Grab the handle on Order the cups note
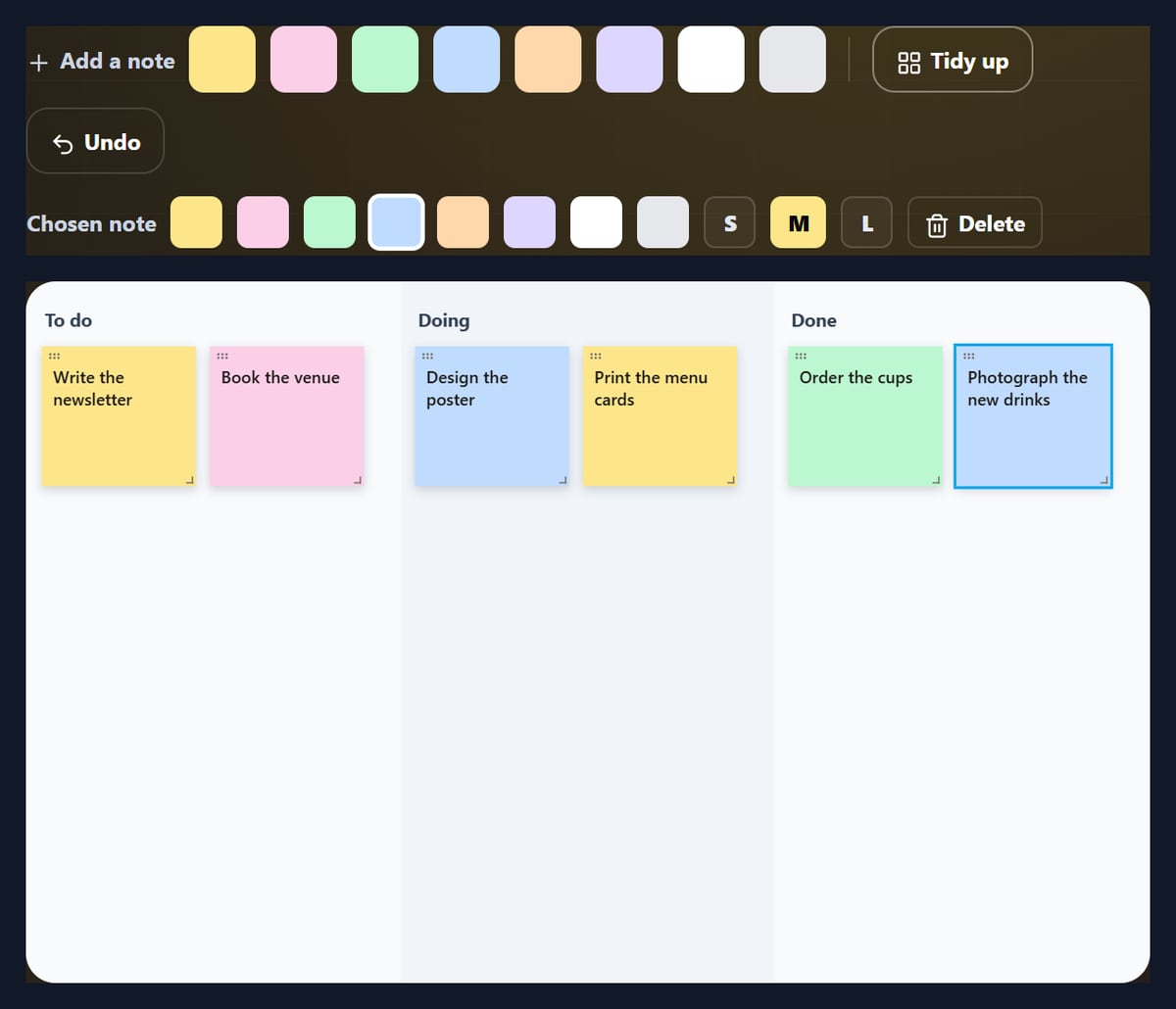The image size is (1176, 1009). [801, 356]
